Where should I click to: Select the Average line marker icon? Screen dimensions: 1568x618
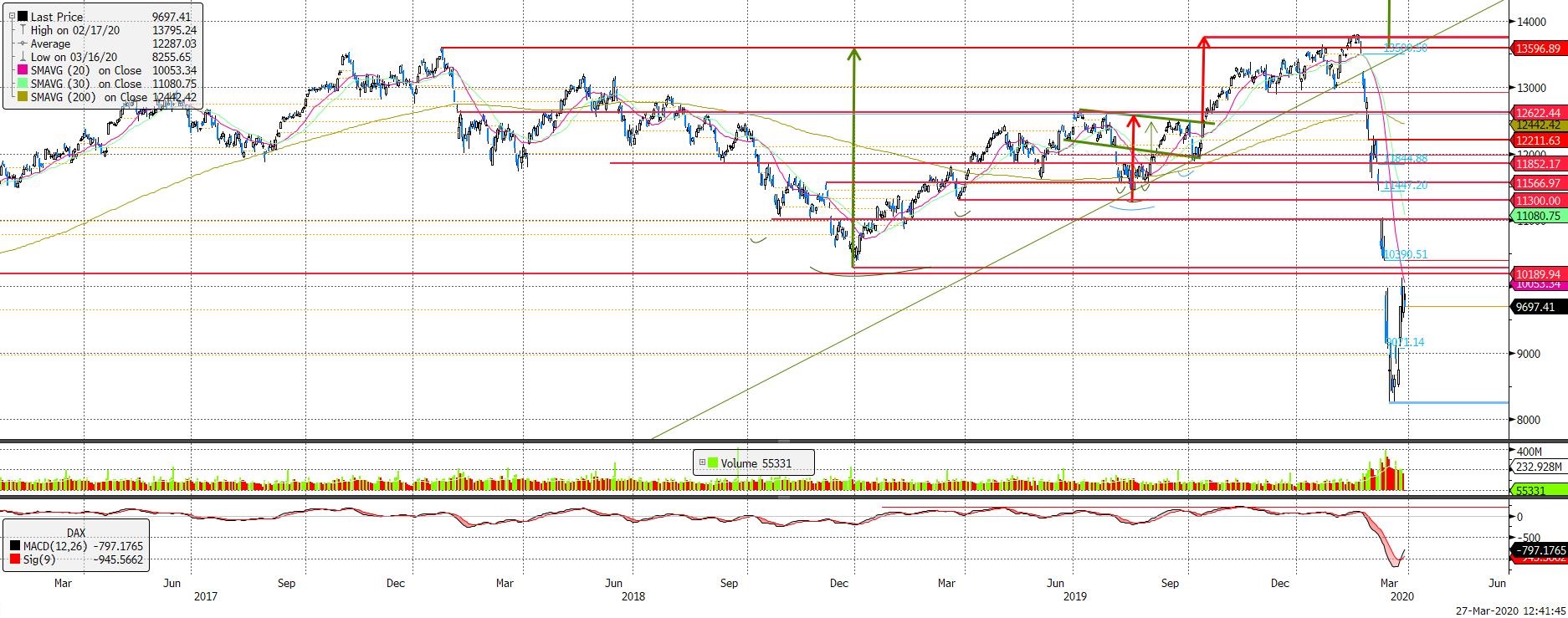point(22,43)
